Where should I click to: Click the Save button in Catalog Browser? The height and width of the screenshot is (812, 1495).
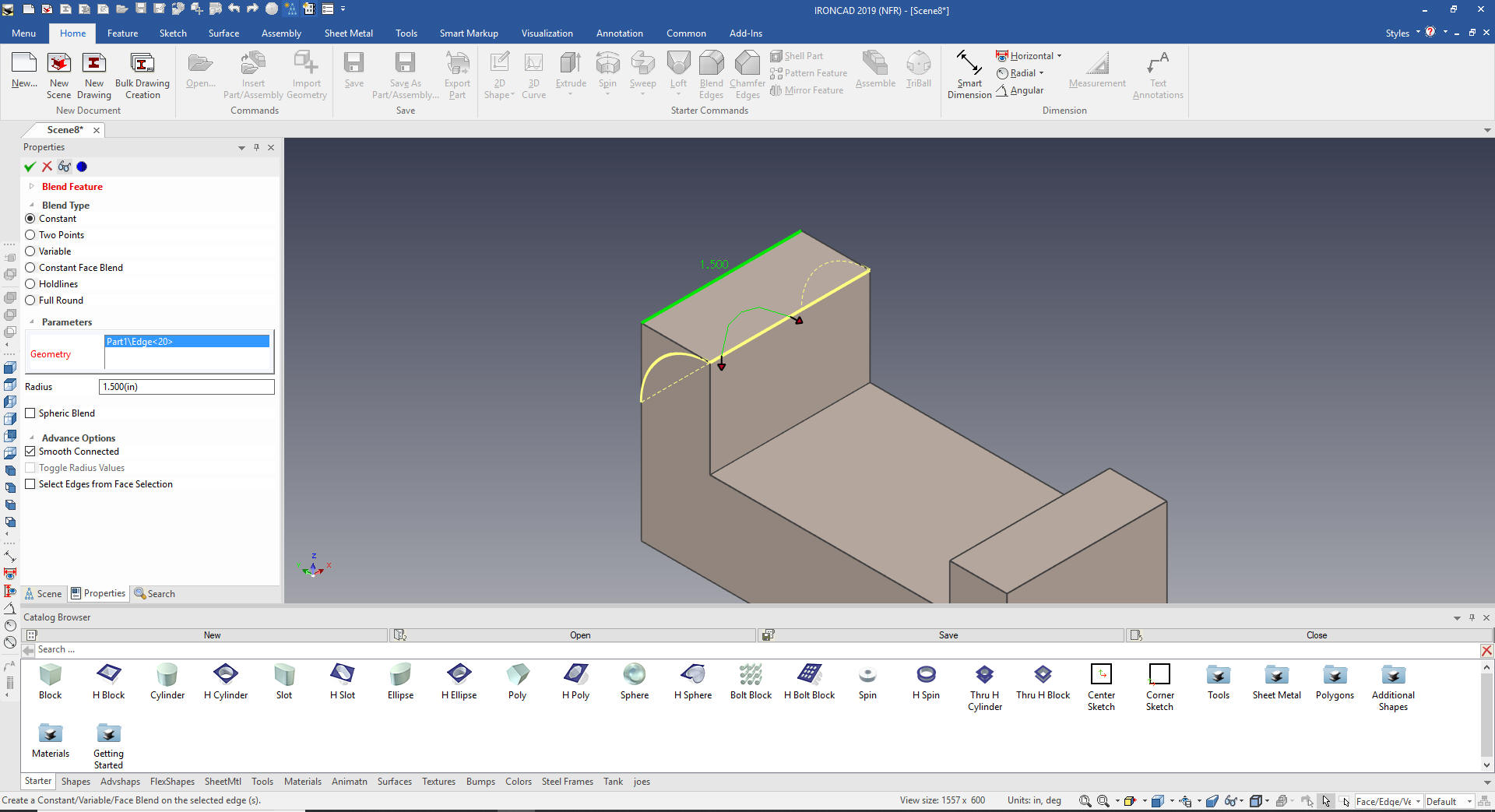948,635
